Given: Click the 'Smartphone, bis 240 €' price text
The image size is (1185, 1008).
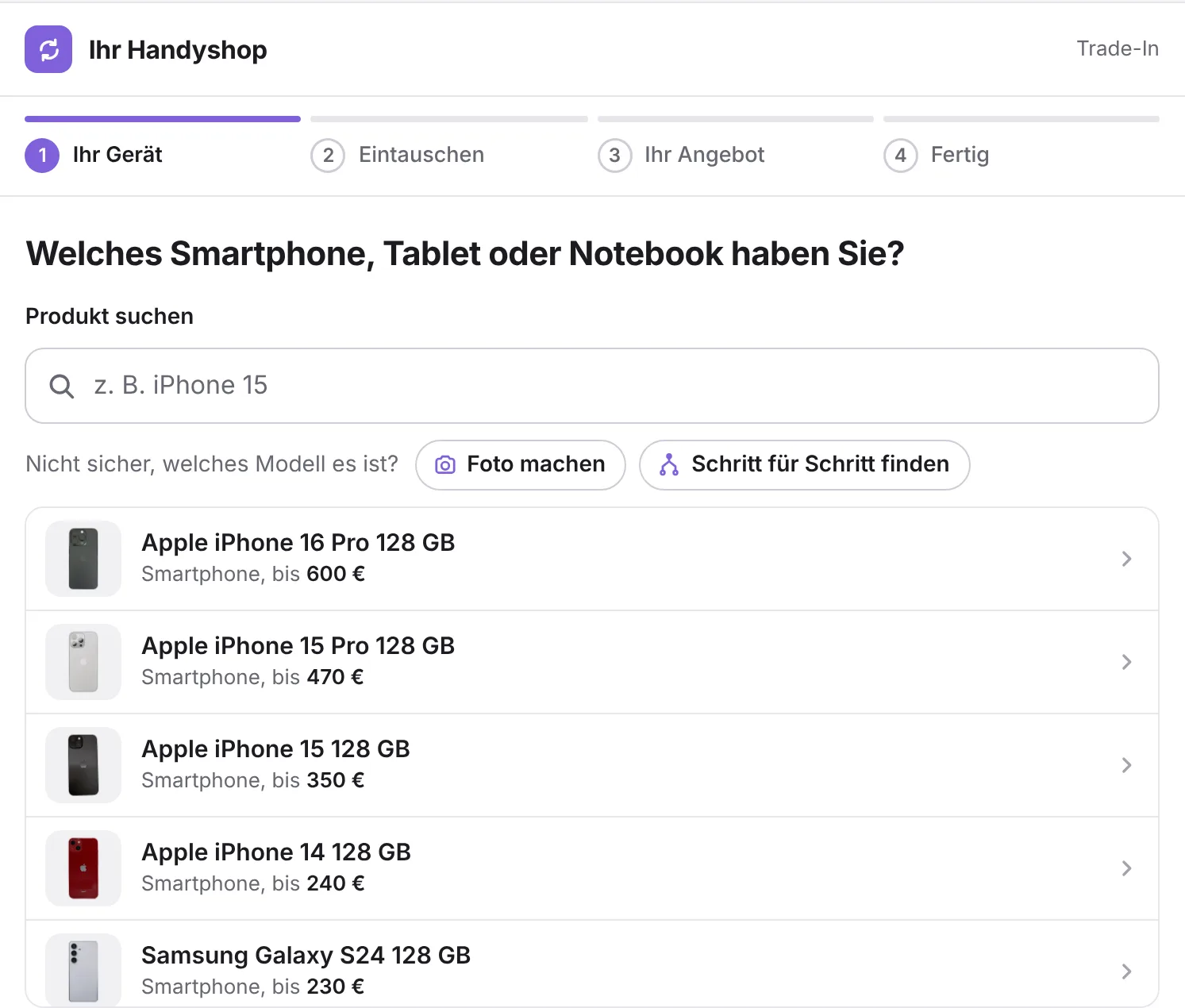Looking at the screenshot, I should 253,883.
